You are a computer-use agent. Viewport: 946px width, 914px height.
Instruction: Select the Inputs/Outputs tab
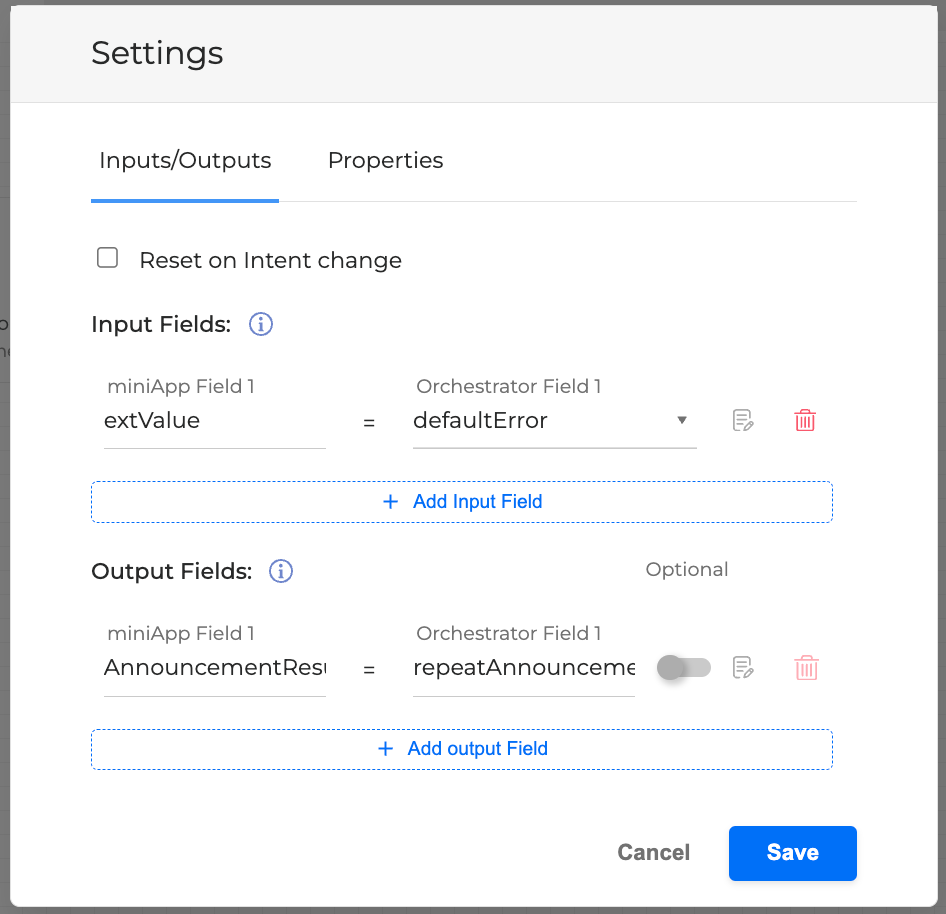coord(185,160)
